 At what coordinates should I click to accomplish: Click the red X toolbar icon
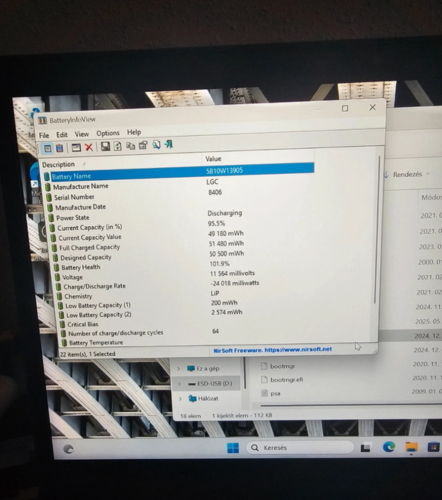[x=89, y=147]
